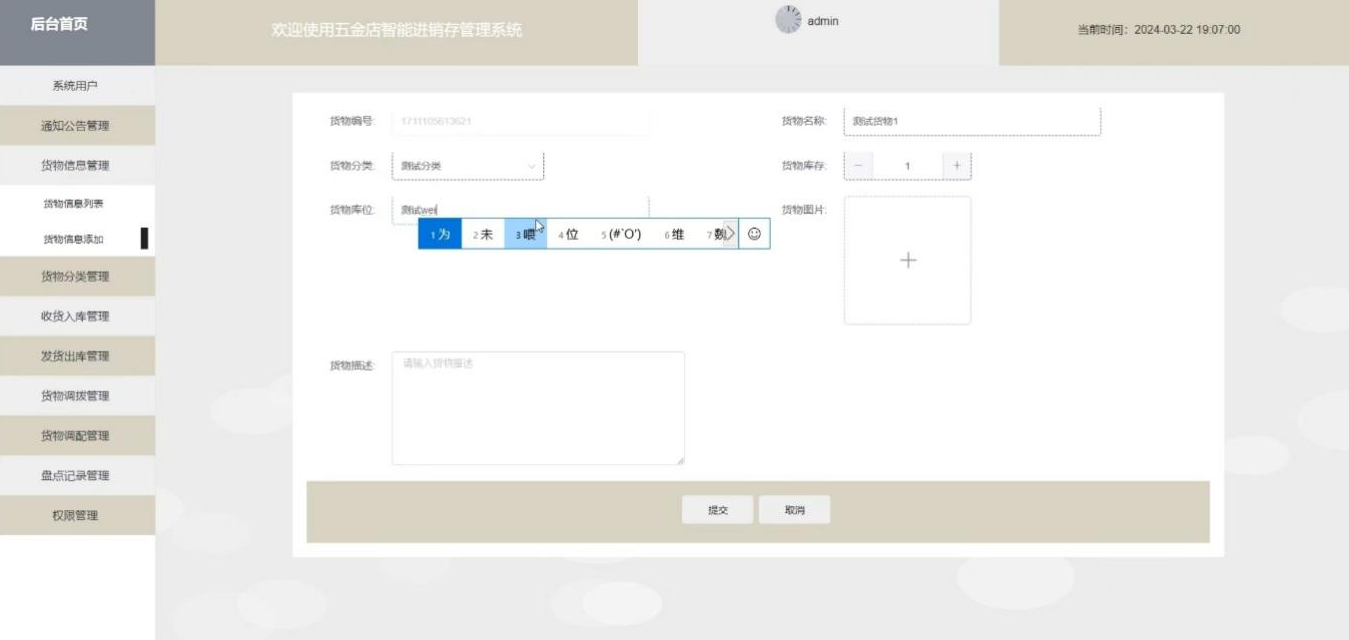Viewport: 1349px width, 640px height.
Task: Click the admin username label
Action: pos(823,21)
